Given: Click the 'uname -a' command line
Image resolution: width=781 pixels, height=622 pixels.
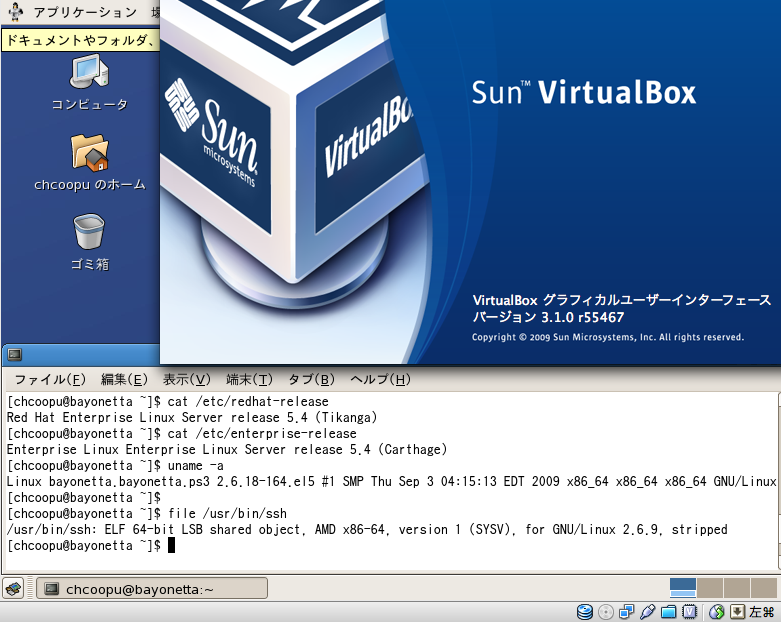Looking at the screenshot, I should [115, 465].
